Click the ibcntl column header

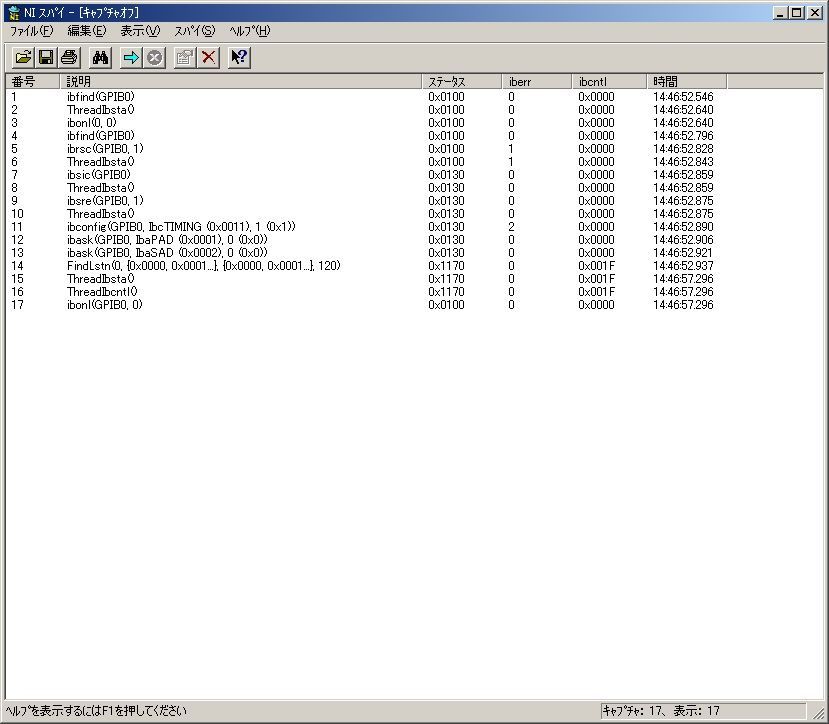click(x=610, y=81)
